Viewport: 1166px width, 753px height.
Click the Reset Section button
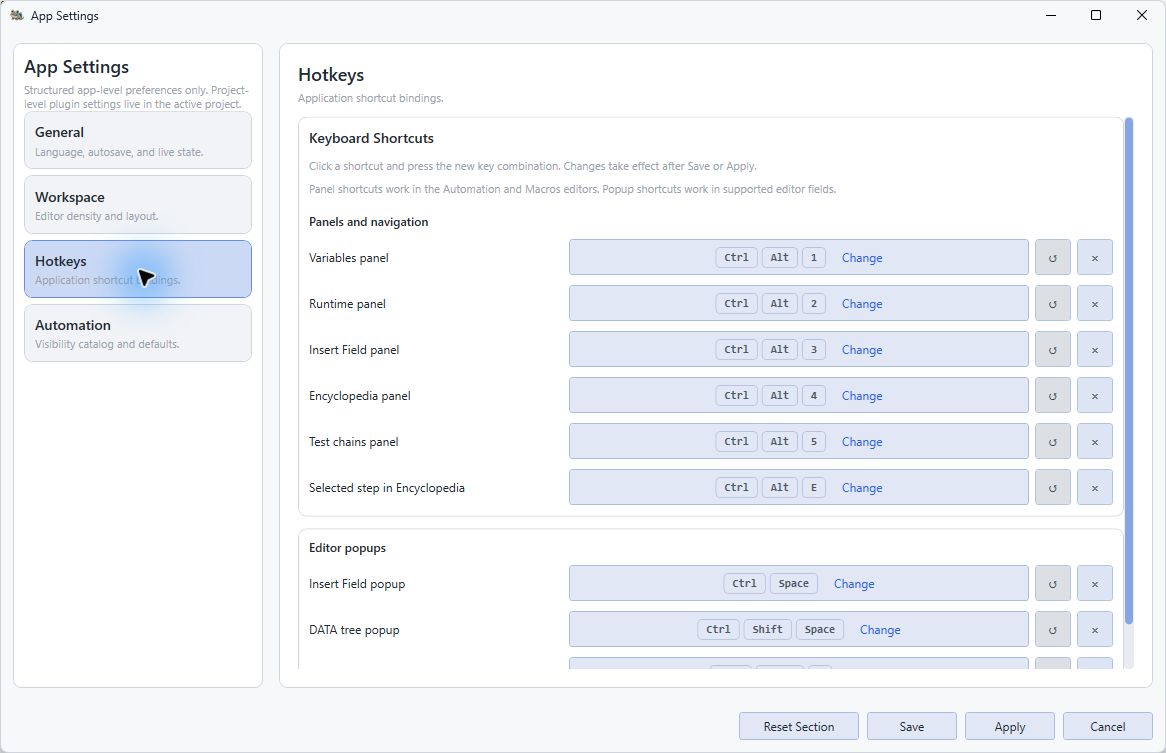pyautogui.click(x=799, y=726)
